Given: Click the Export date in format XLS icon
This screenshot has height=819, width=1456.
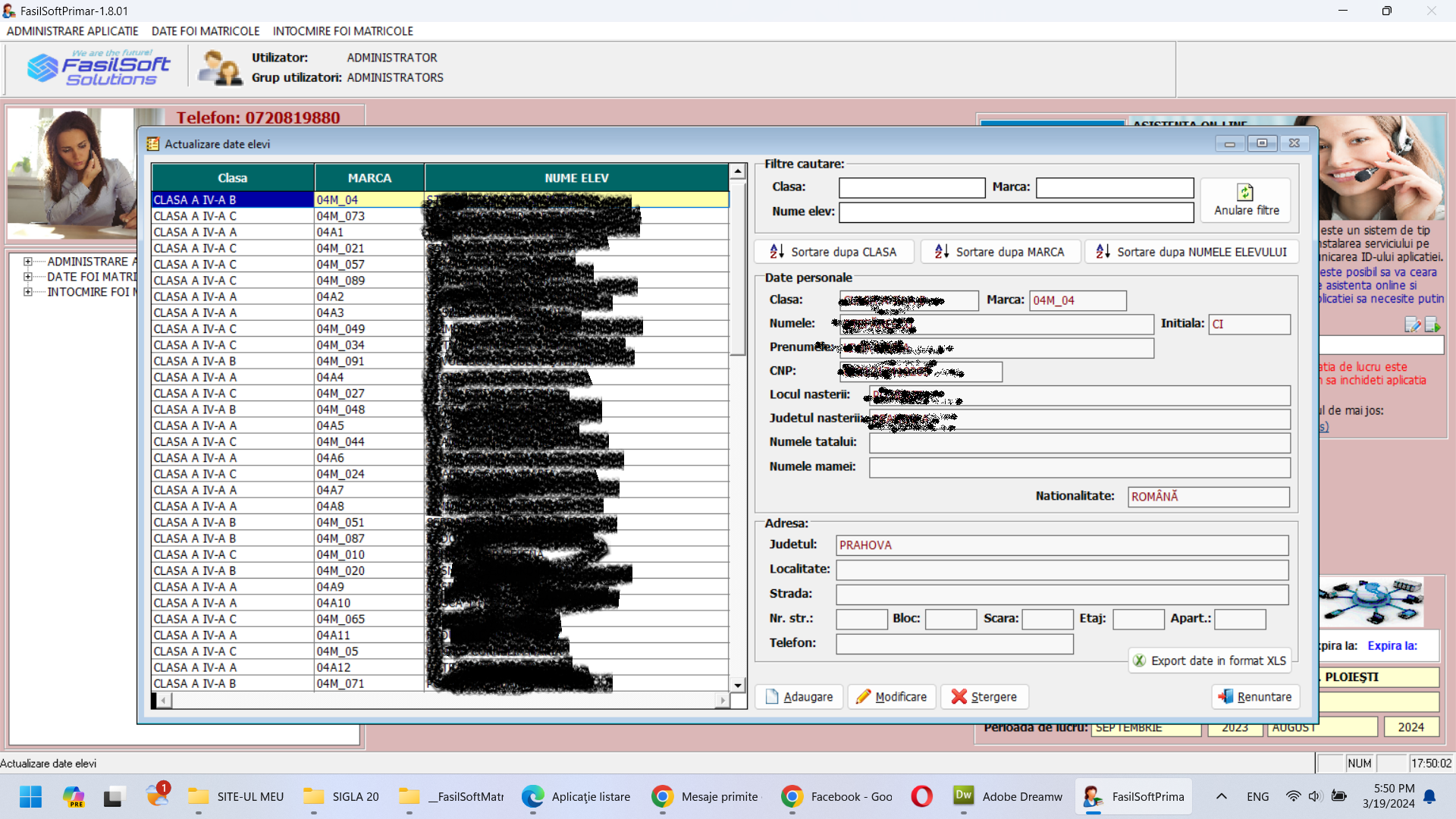Looking at the screenshot, I should click(x=1139, y=661).
